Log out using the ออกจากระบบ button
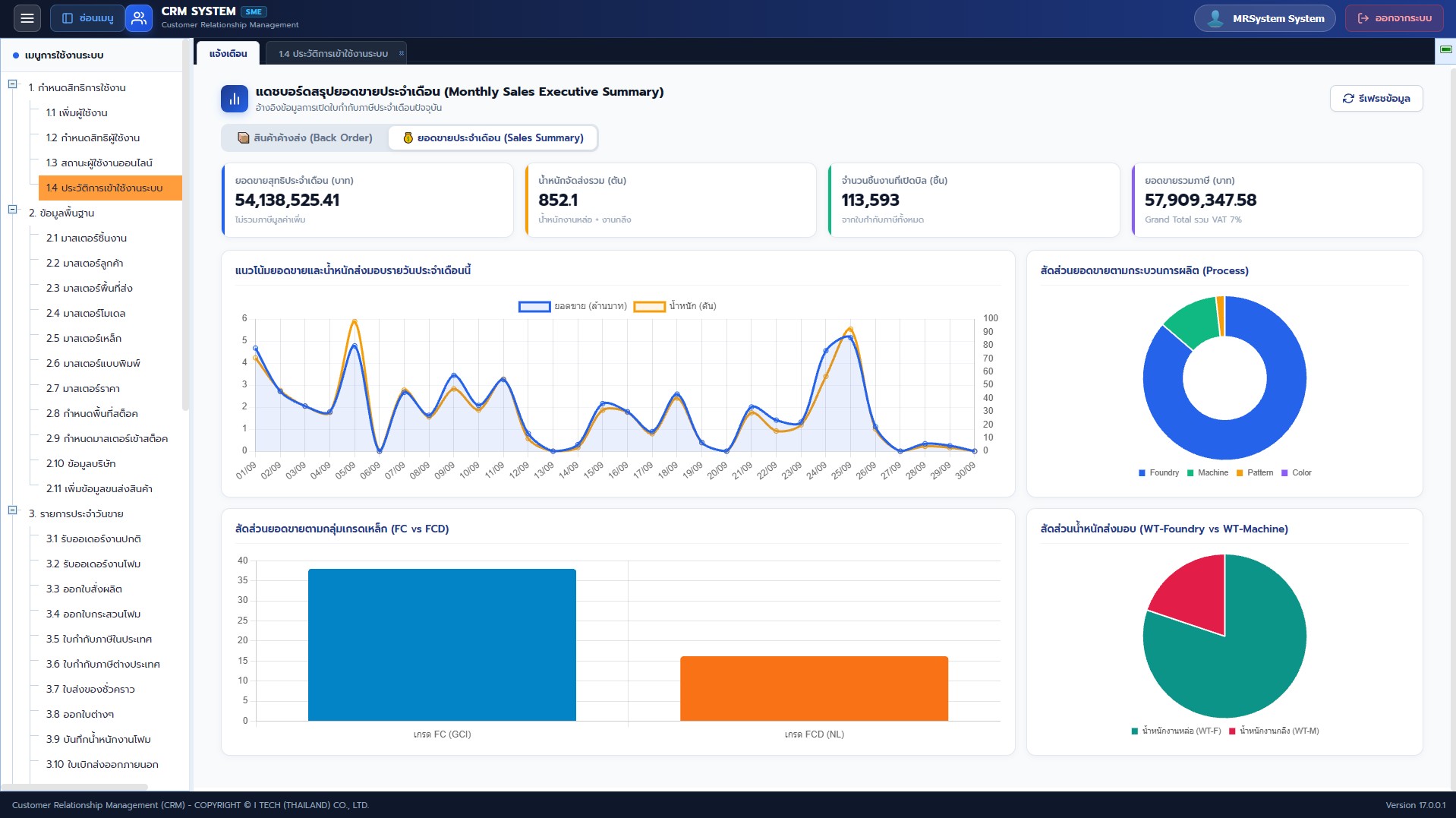 1395,18
